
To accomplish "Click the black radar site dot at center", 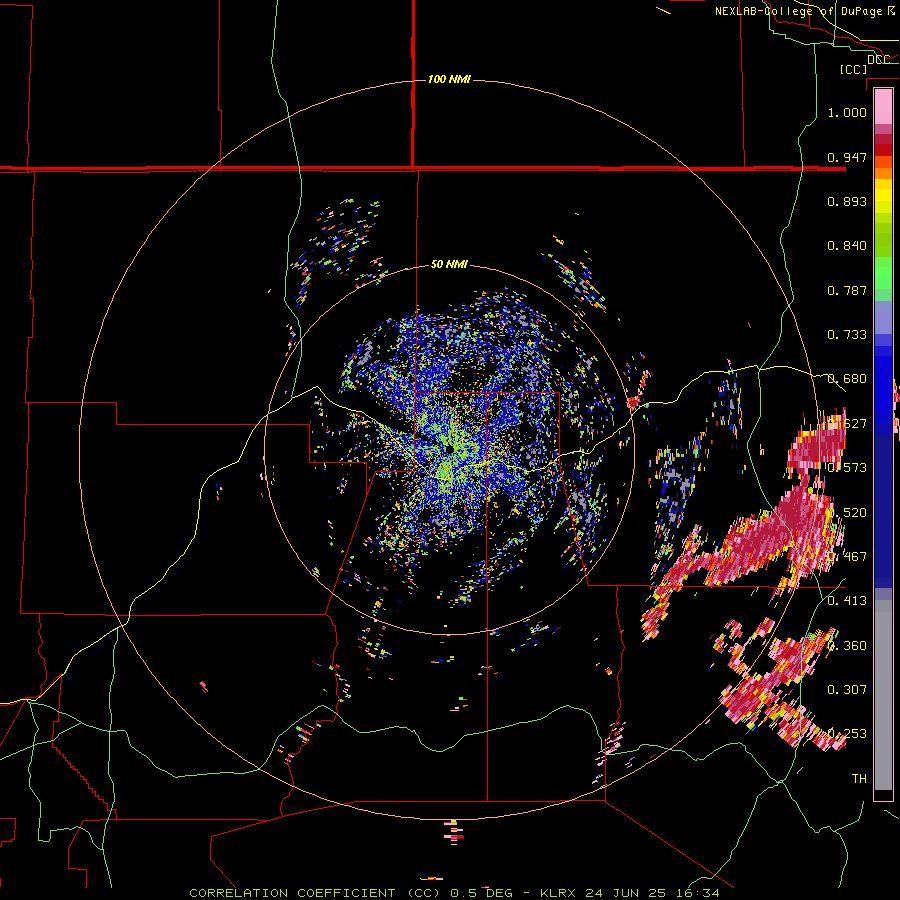I will coord(449,449).
